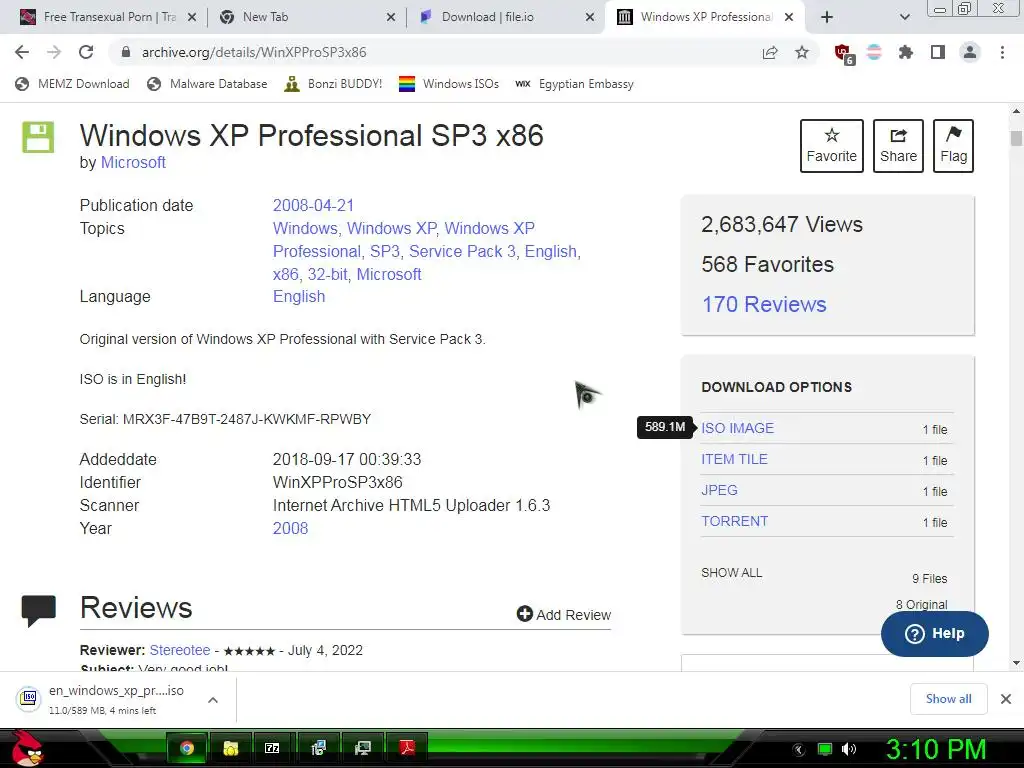Screen dimensions: 1024x768
Task: Open the 32-bit topic link
Action: 327,274
